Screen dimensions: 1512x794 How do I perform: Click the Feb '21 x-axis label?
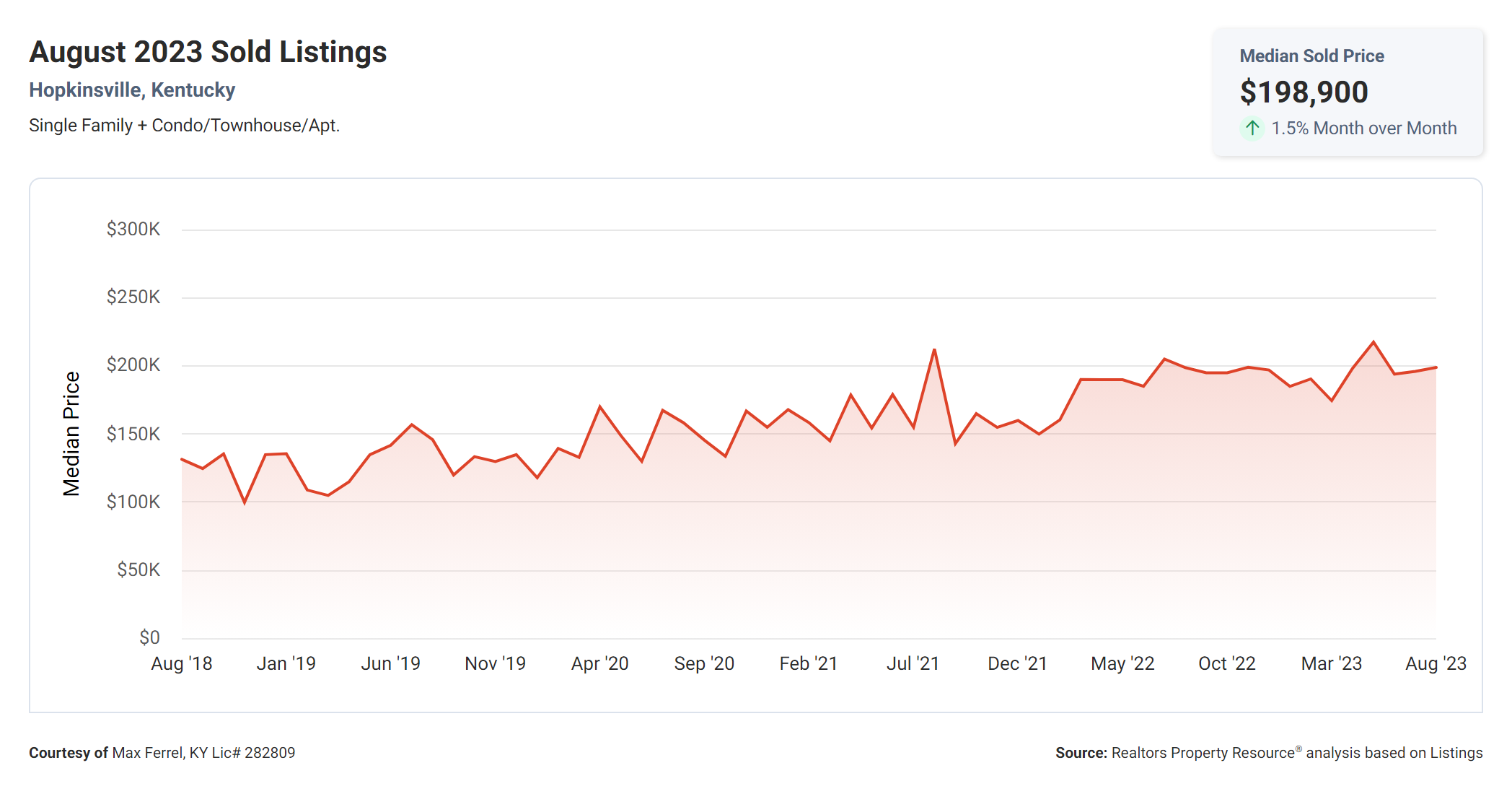pos(809,663)
